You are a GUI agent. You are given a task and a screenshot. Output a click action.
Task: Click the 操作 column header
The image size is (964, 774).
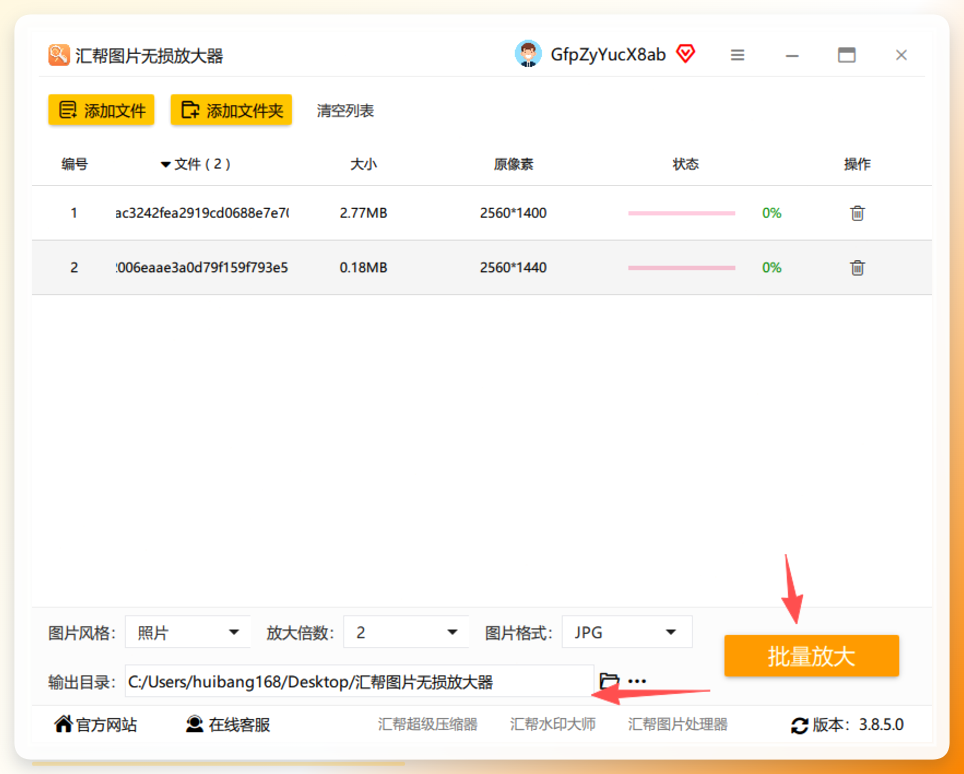click(x=857, y=164)
